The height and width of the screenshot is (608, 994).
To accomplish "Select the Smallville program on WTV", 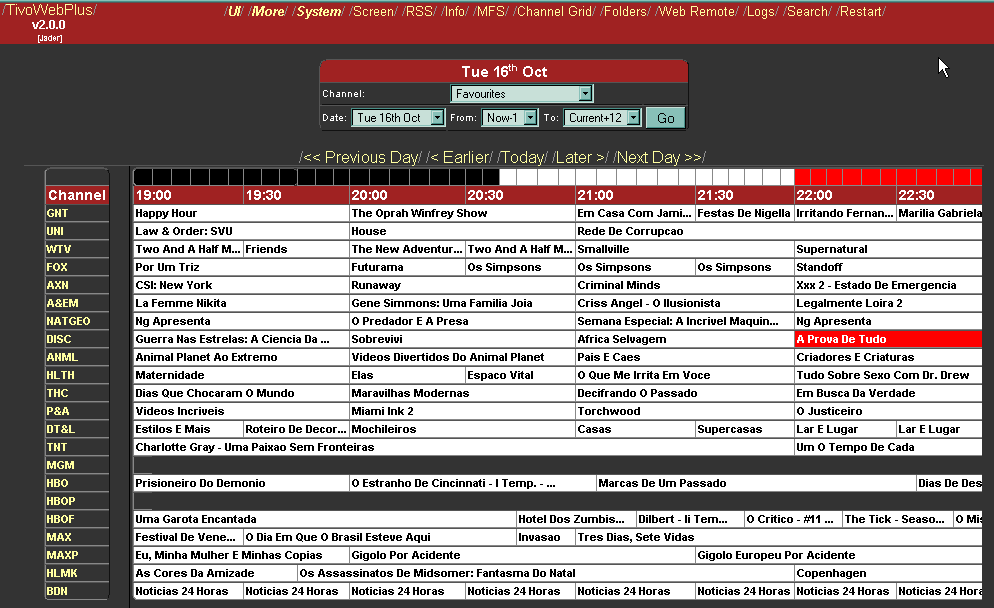I will click(x=604, y=250).
